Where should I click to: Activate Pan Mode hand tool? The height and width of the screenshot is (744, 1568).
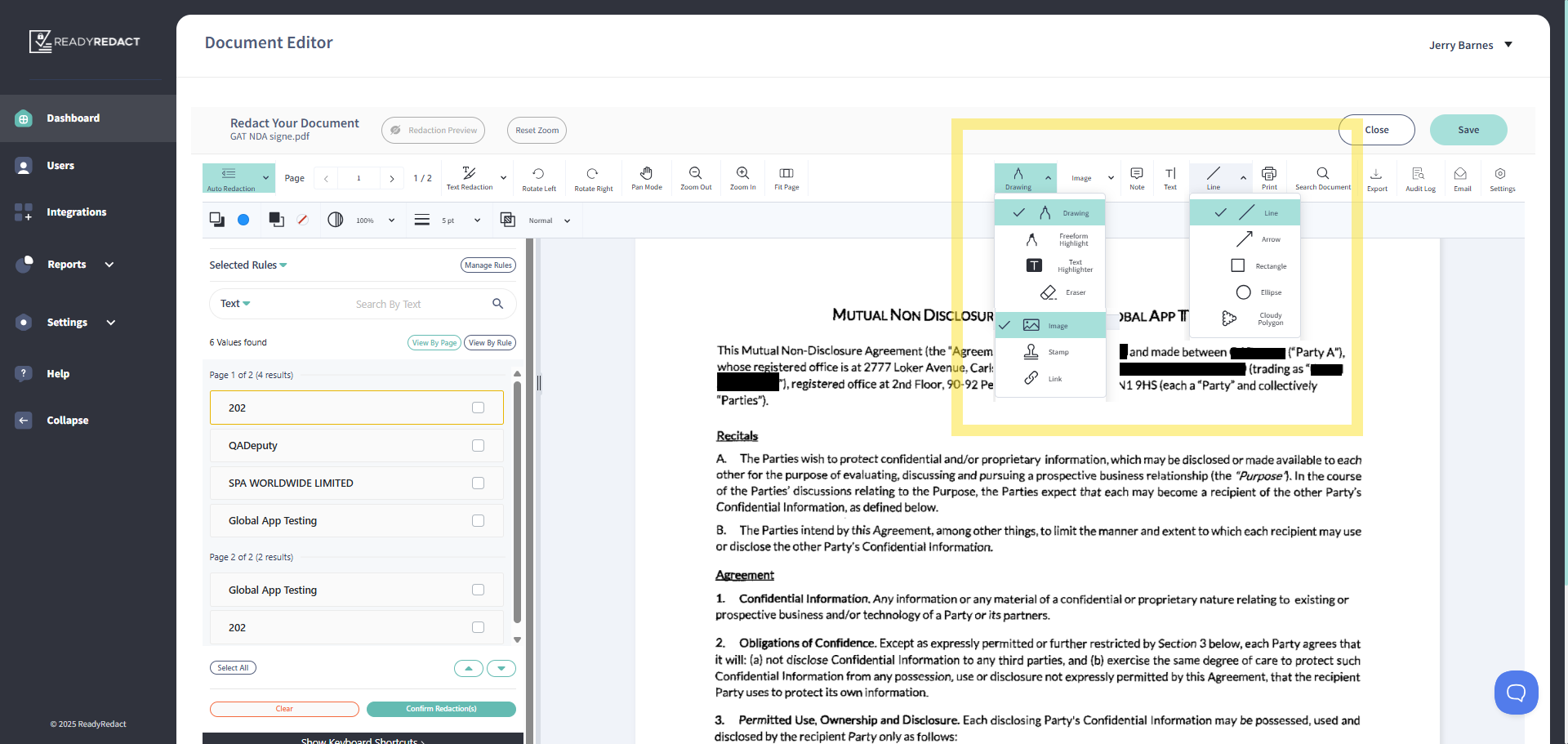click(646, 178)
